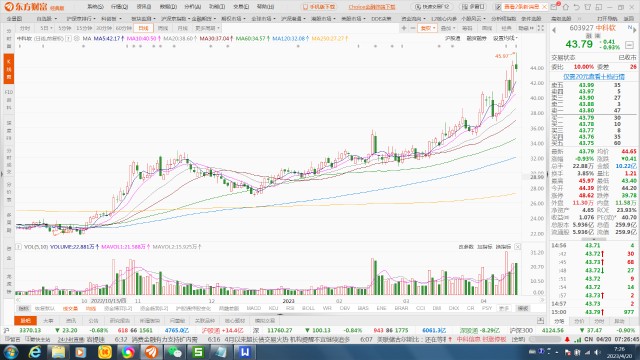640x360 pixels.
Task: Click the collapse box beside price 43.79
Action: click(x=629, y=45)
